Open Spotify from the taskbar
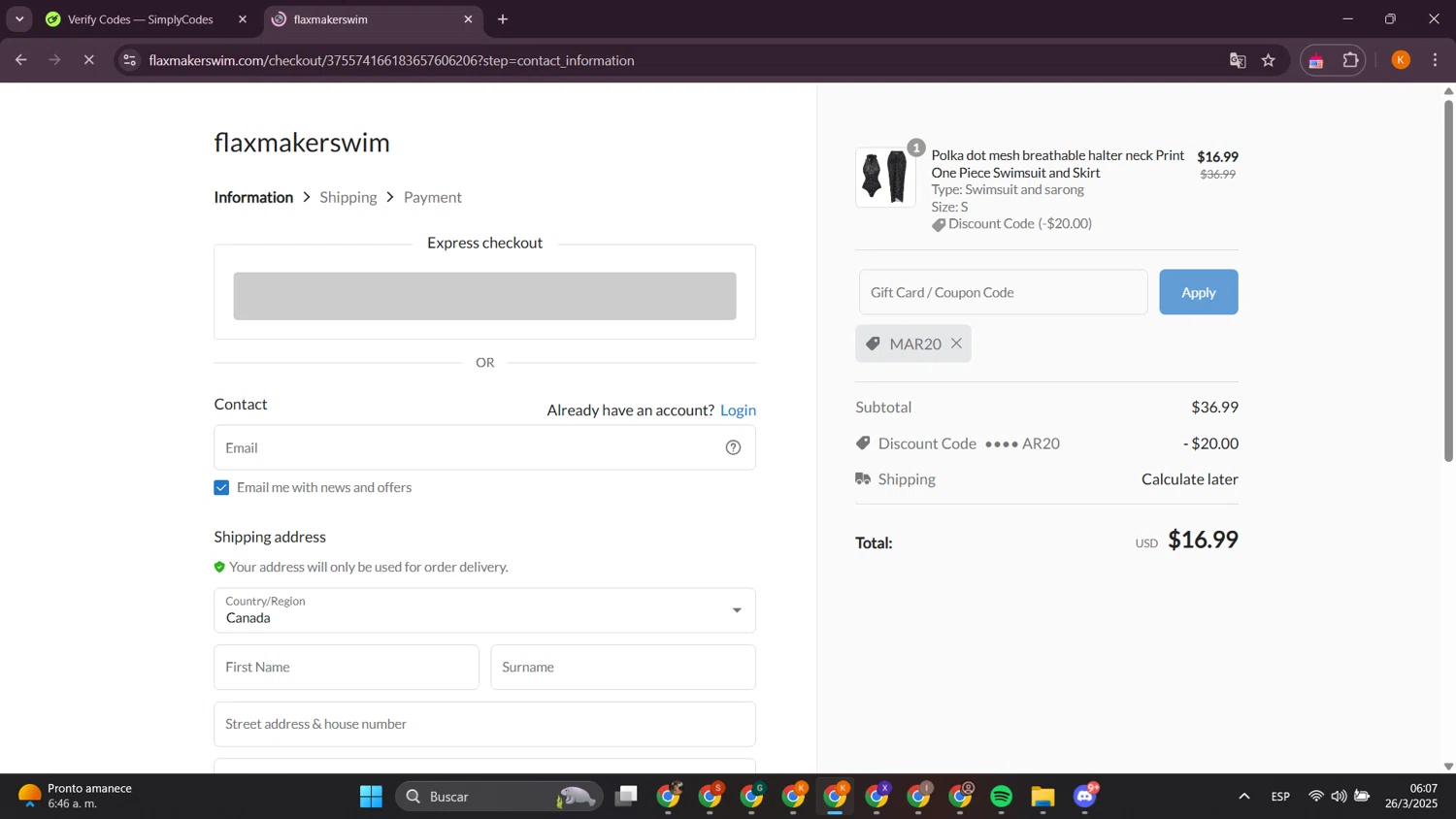 click(x=1002, y=797)
